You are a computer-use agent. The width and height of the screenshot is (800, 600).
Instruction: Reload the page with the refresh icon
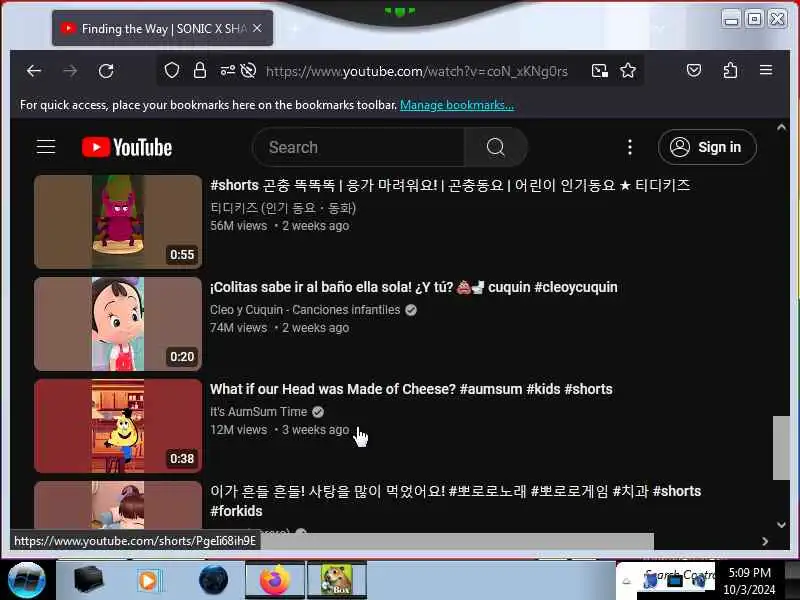pos(106,71)
